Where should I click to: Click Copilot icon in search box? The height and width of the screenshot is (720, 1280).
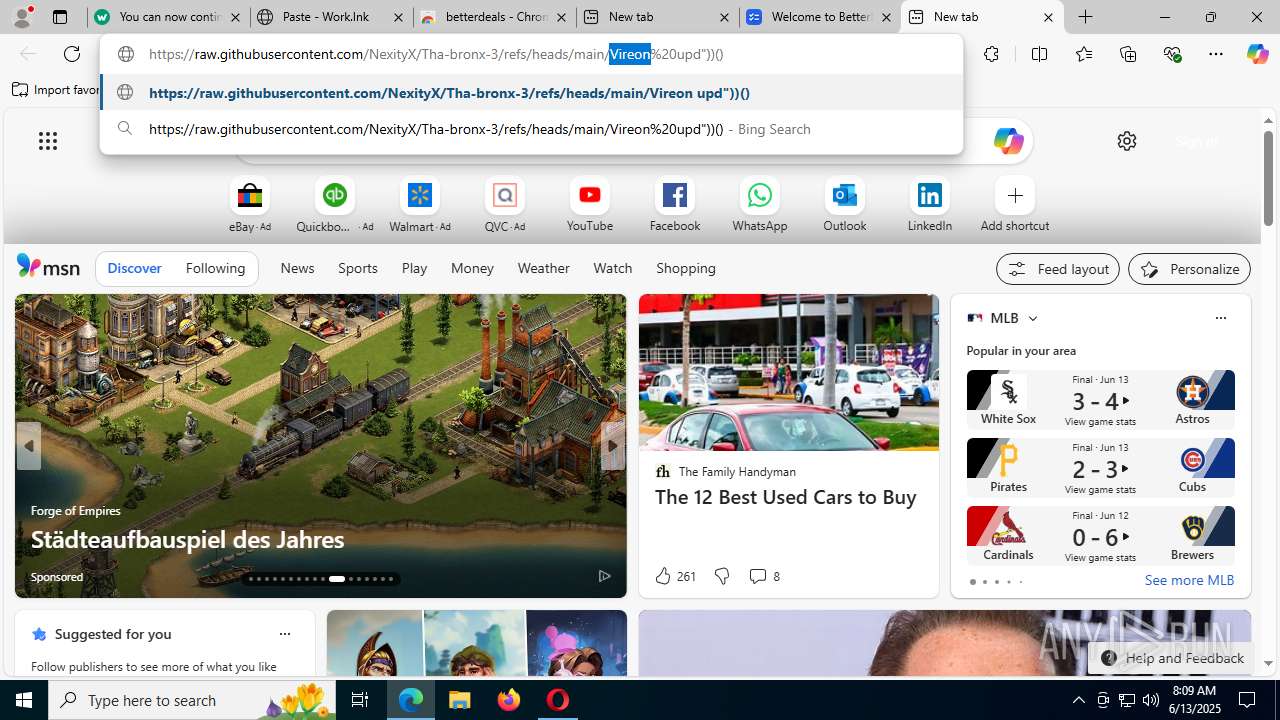click(1007, 141)
